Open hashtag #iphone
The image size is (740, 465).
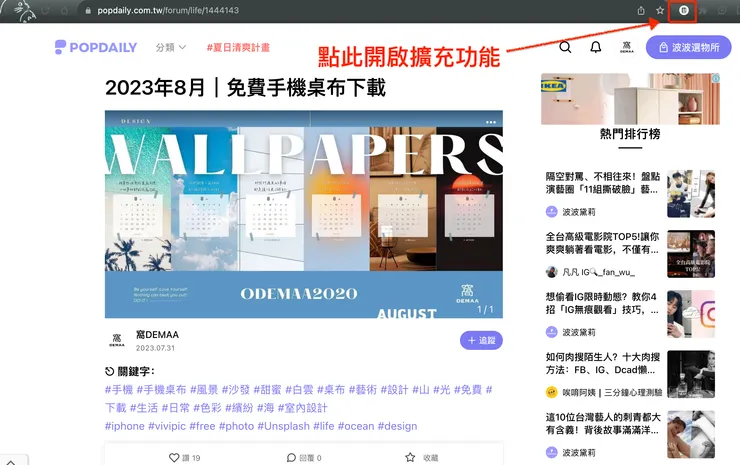pyautogui.click(x=125, y=426)
